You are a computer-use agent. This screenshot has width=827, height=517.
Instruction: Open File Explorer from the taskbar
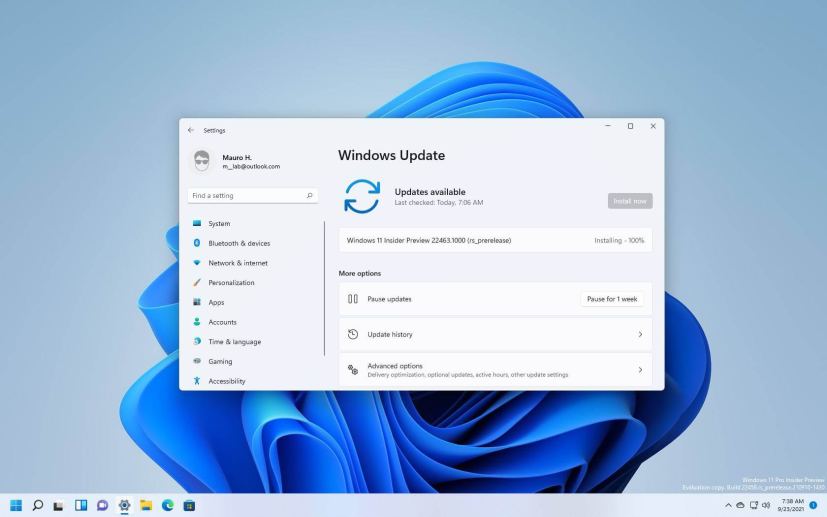click(146, 506)
